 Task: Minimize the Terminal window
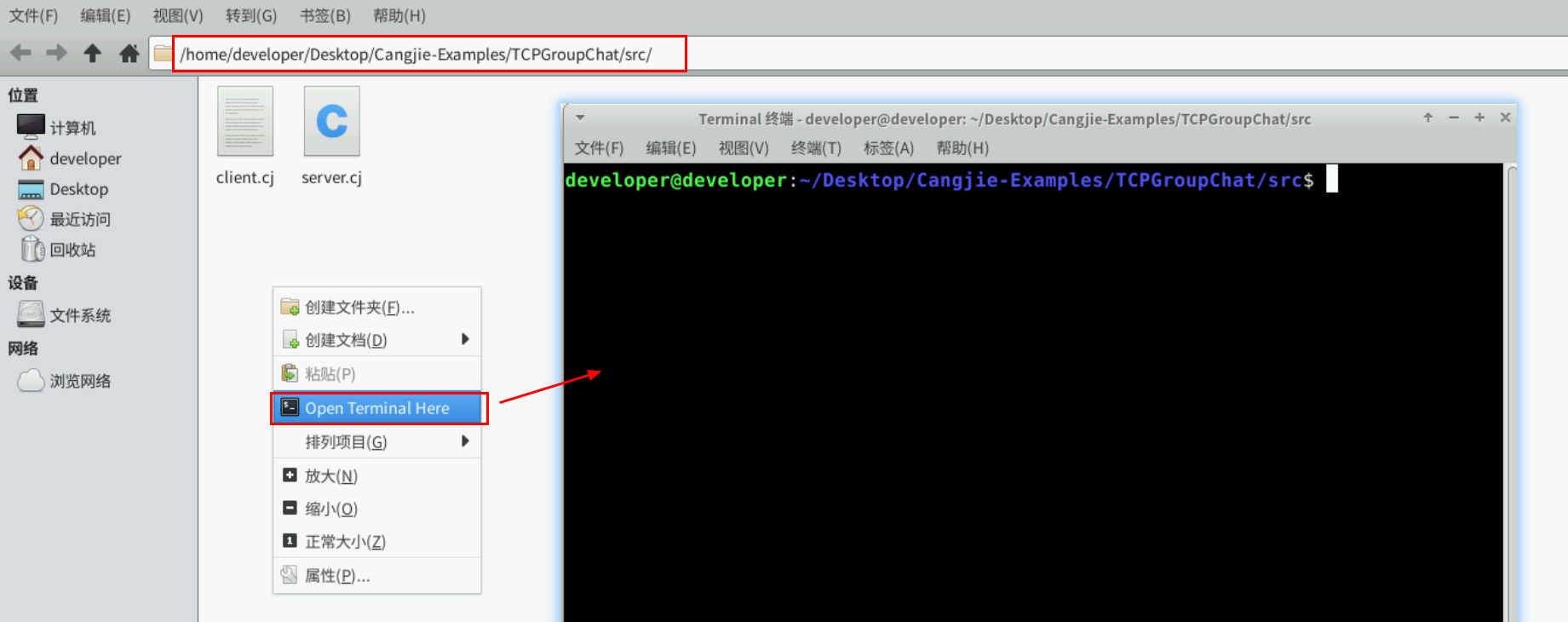(x=1454, y=118)
